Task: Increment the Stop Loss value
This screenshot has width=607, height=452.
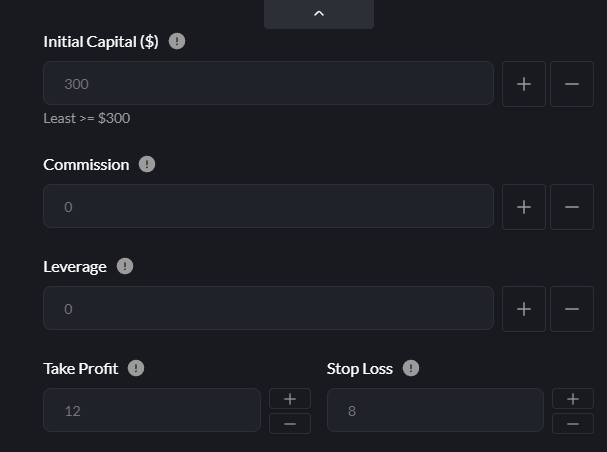Action: pyautogui.click(x=572, y=398)
